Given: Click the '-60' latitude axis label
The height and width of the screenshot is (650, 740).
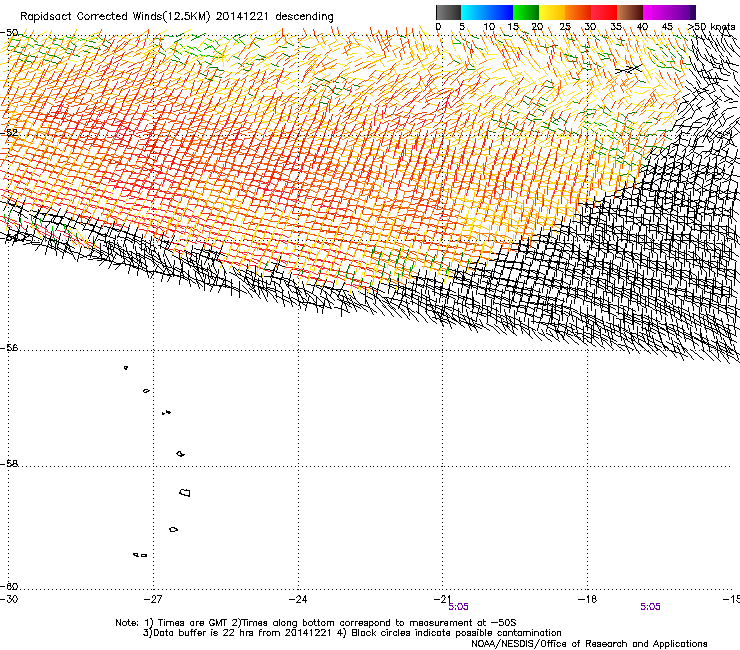Looking at the screenshot, I should (x=9, y=587).
